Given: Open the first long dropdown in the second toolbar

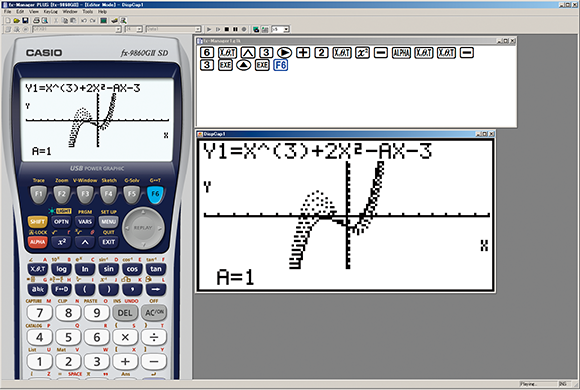Looking at the screenshot, I should (x=77, y=29).
